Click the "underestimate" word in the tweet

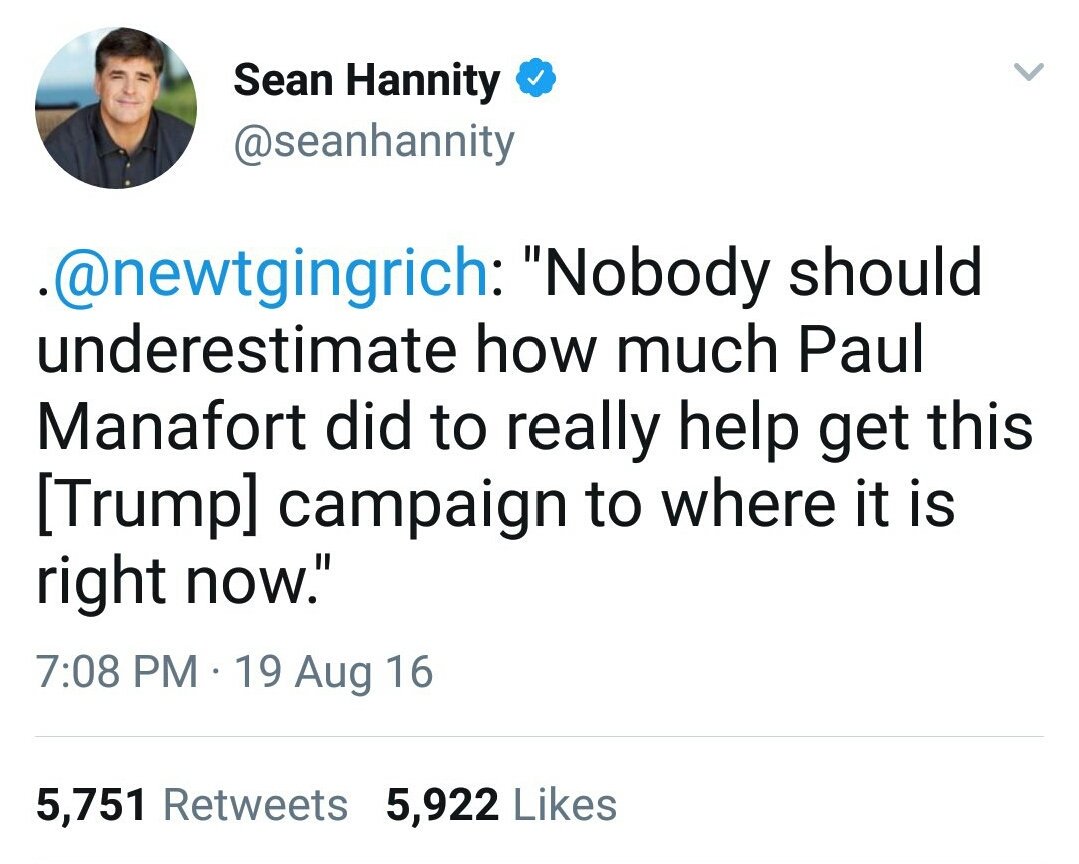[x=246, y=349]
